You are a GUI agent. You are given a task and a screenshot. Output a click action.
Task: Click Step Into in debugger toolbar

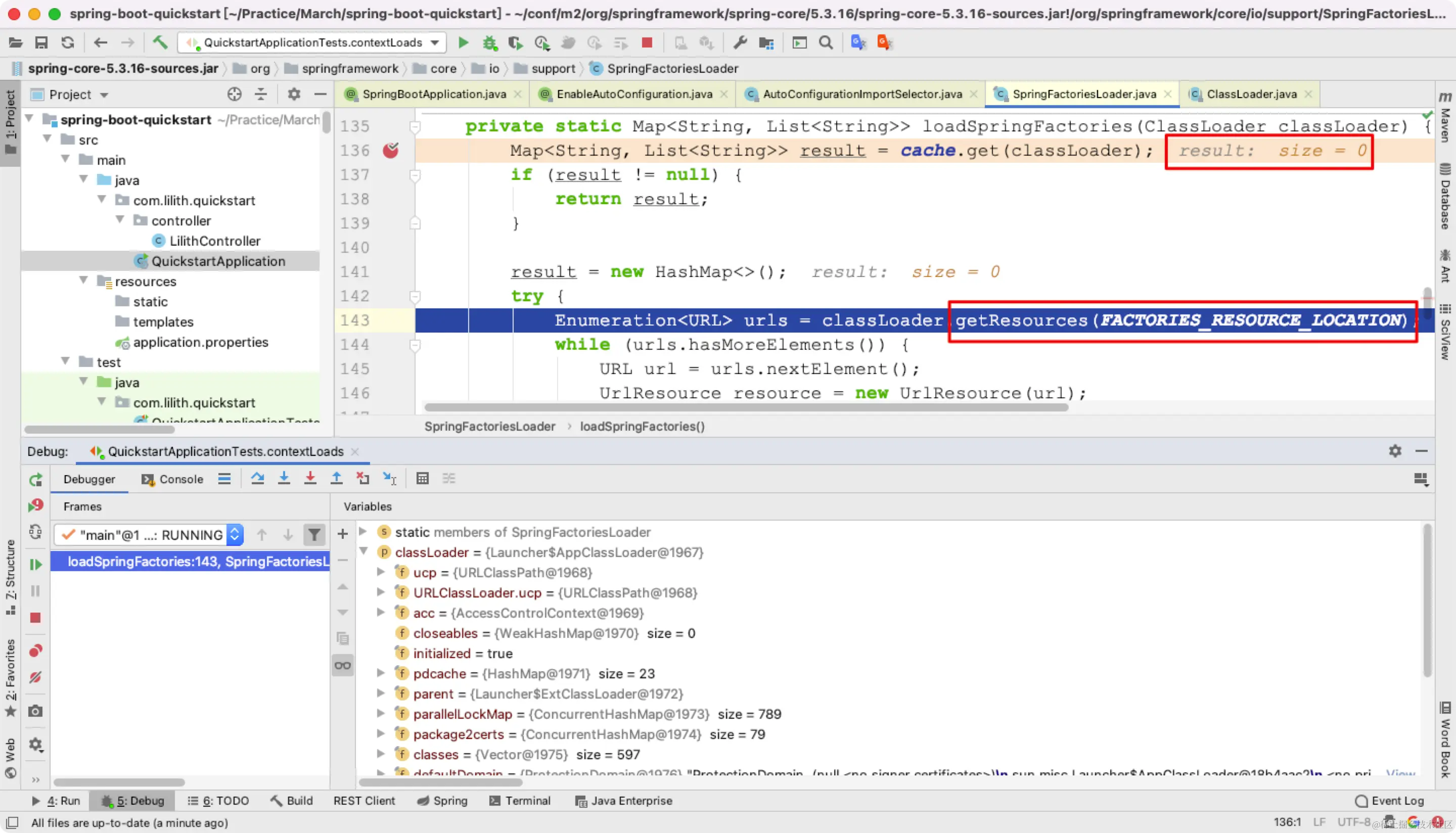(284, 479)
